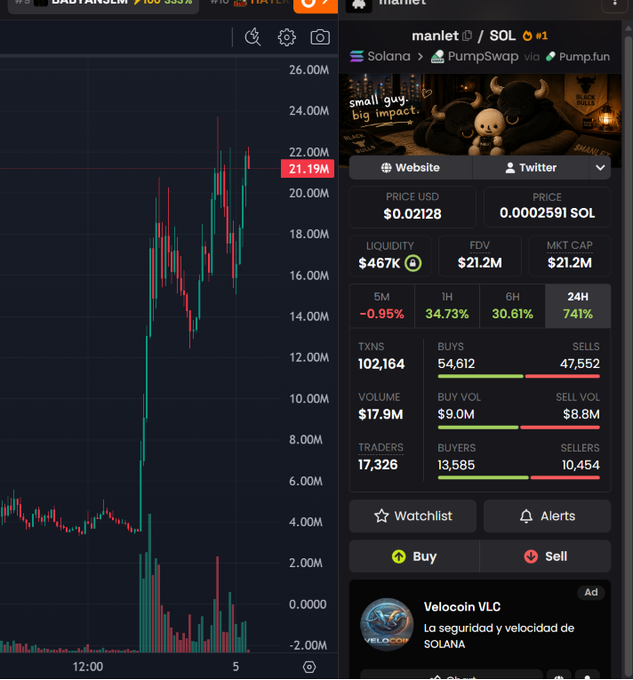Click the buys versus sells ratio bar

pyautogui.click(x=519, y=376)
